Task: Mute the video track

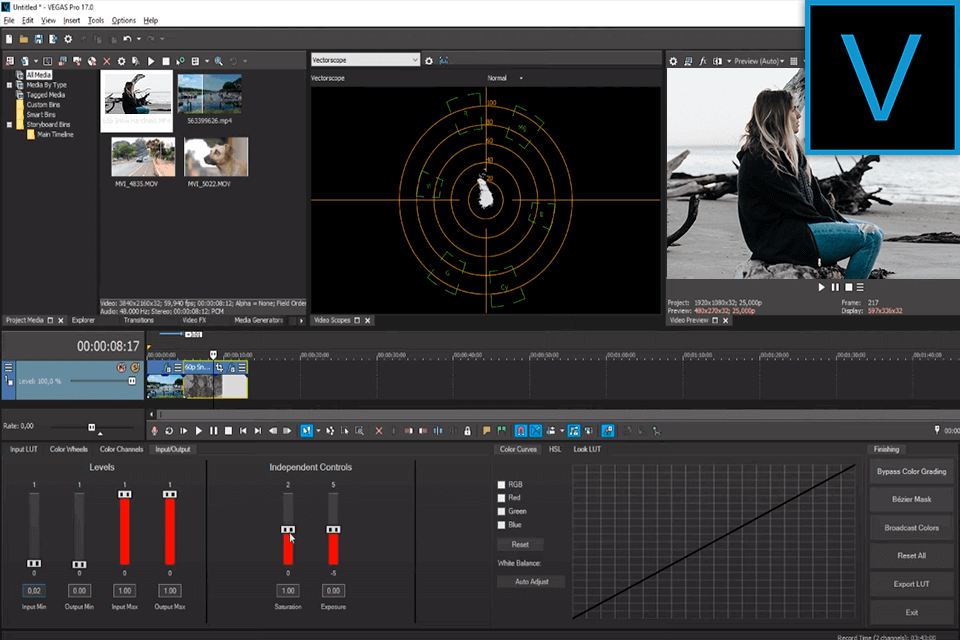Action: [121, 367]
